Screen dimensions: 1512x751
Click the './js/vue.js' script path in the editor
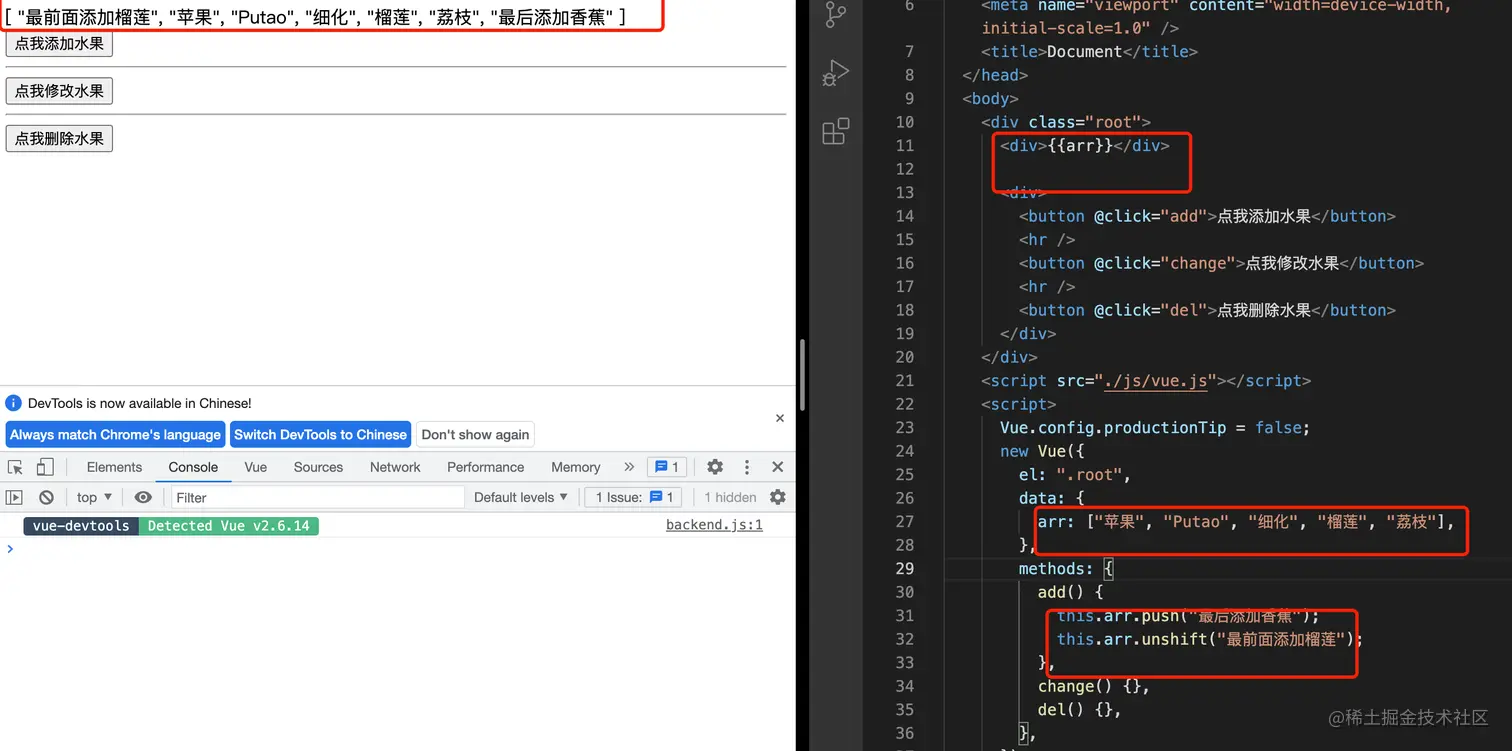[x=1155, y=381]
